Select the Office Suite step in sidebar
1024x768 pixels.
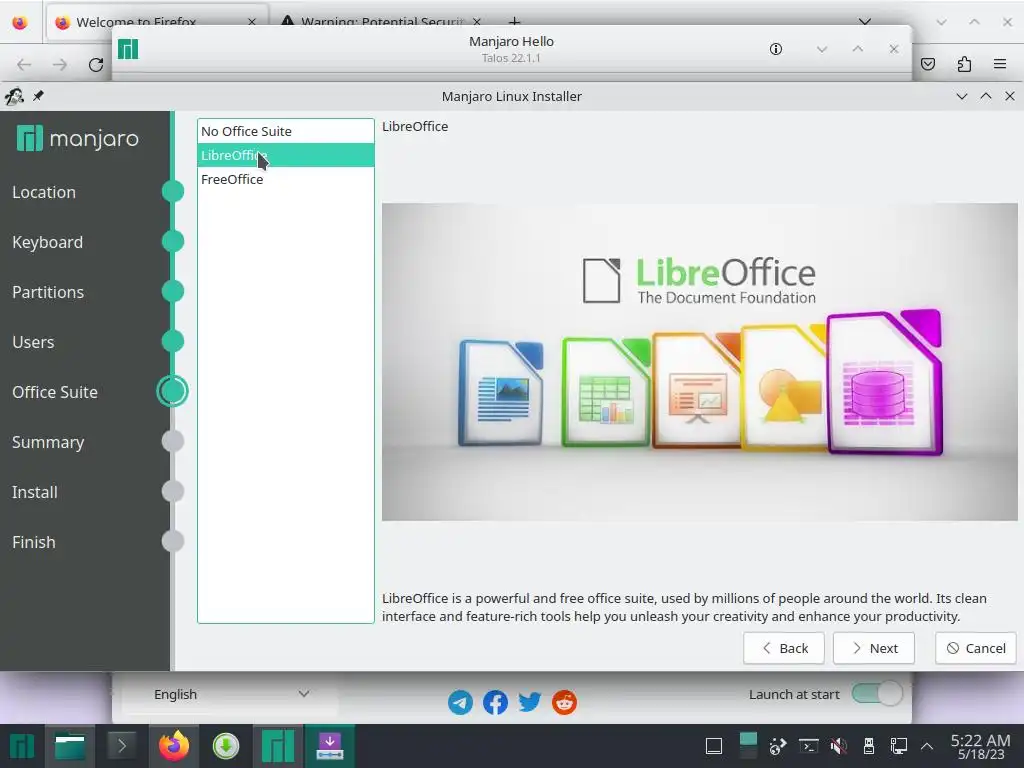coord(55,392)
